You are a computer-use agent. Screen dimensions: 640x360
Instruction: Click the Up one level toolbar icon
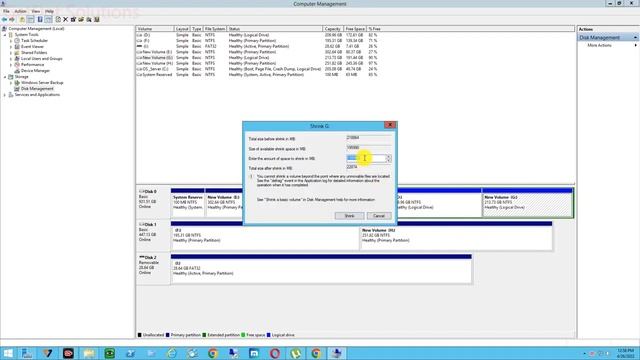(22, 20)
